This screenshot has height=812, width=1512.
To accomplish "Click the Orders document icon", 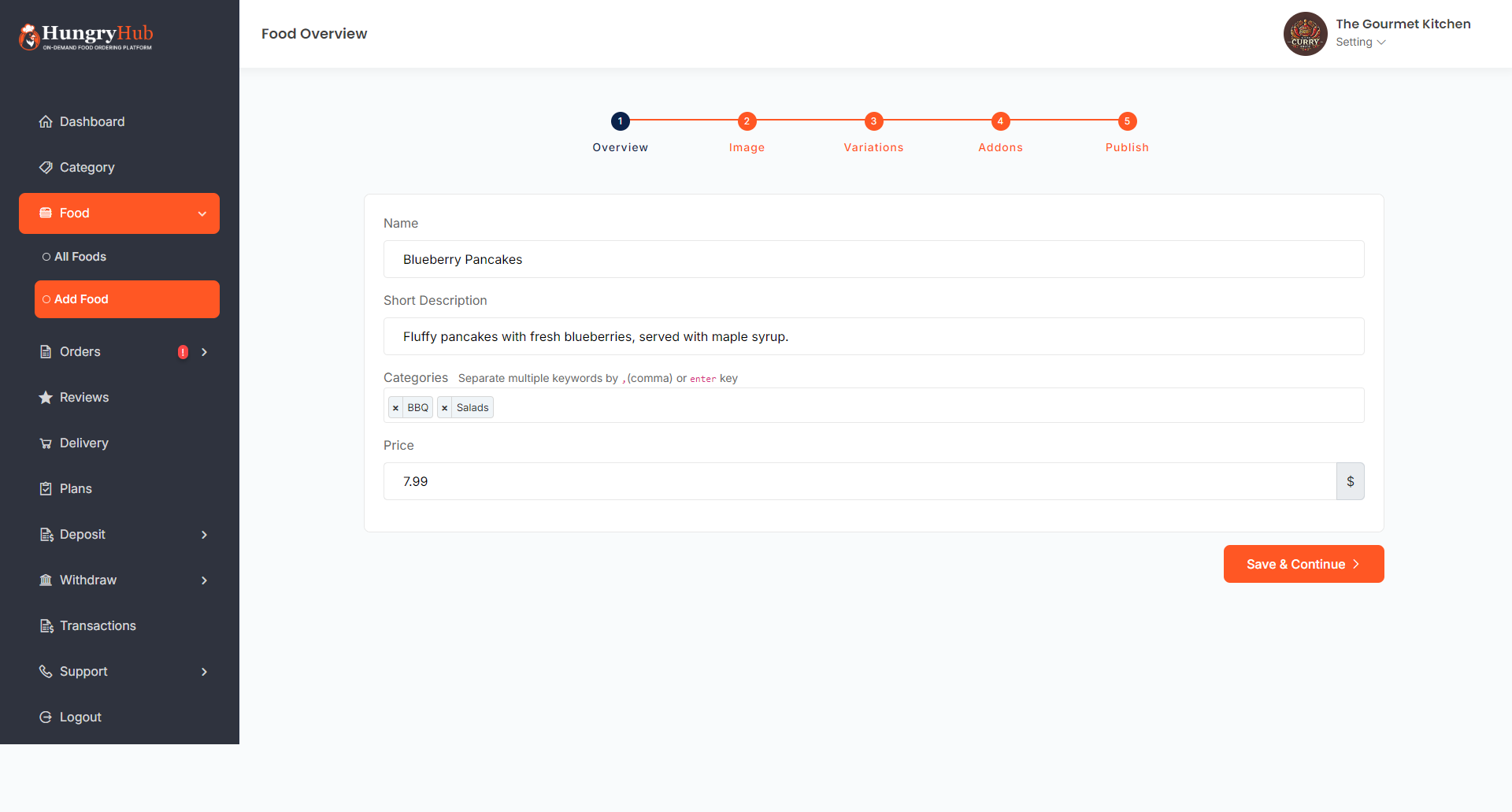I will pos(45,351).
